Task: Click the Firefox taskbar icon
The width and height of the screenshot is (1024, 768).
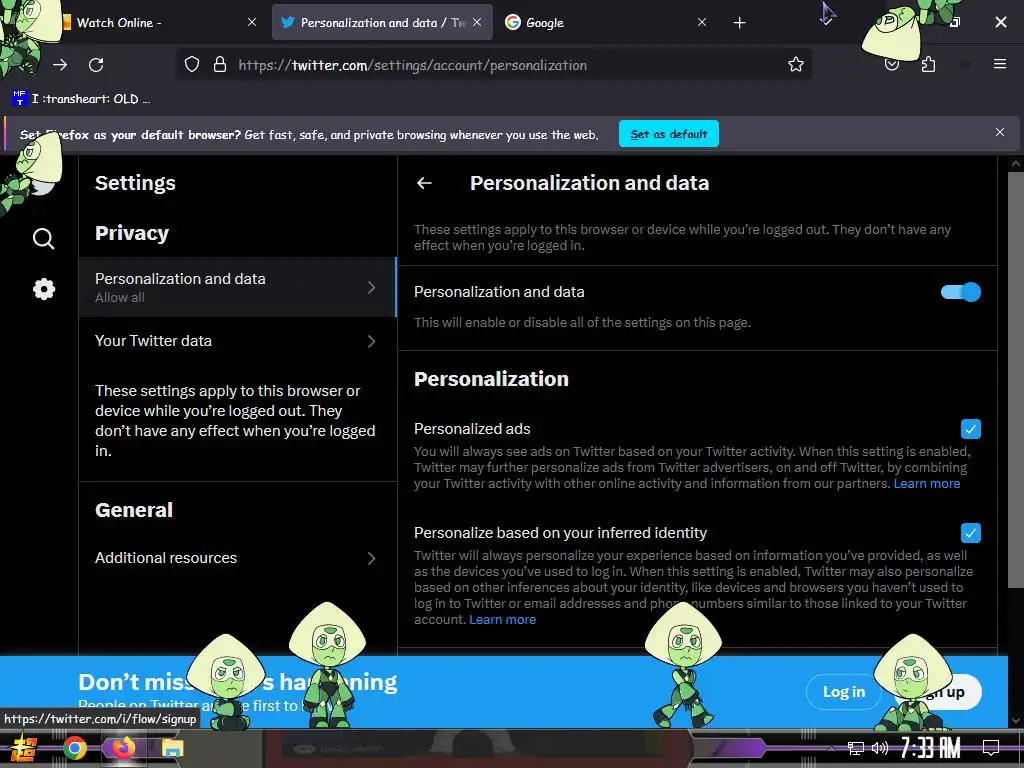Action: click(123, 748)
